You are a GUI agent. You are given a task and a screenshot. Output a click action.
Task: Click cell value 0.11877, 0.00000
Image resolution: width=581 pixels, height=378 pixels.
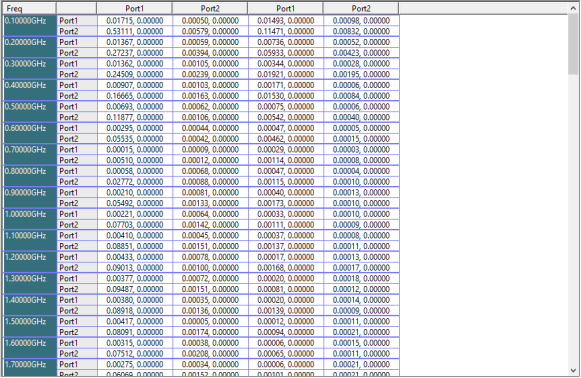(x=135, y=117)
